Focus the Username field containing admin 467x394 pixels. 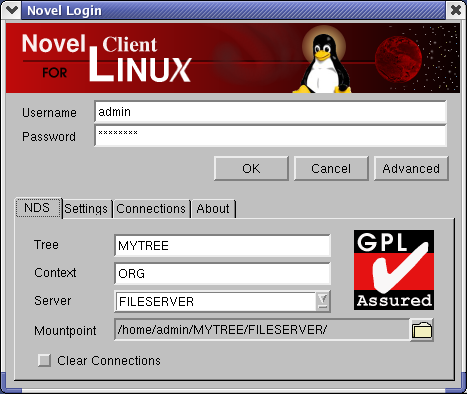[270, 112]
